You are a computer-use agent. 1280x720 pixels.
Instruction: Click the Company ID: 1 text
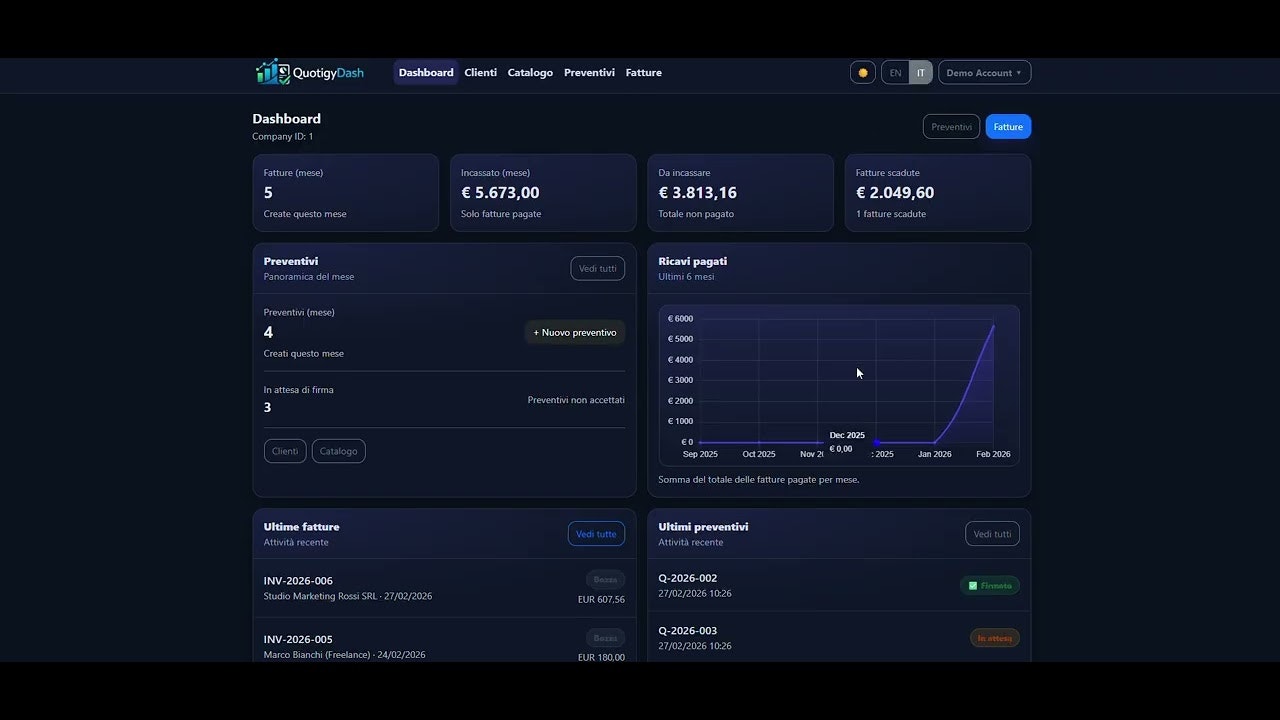tap(283, 136)
